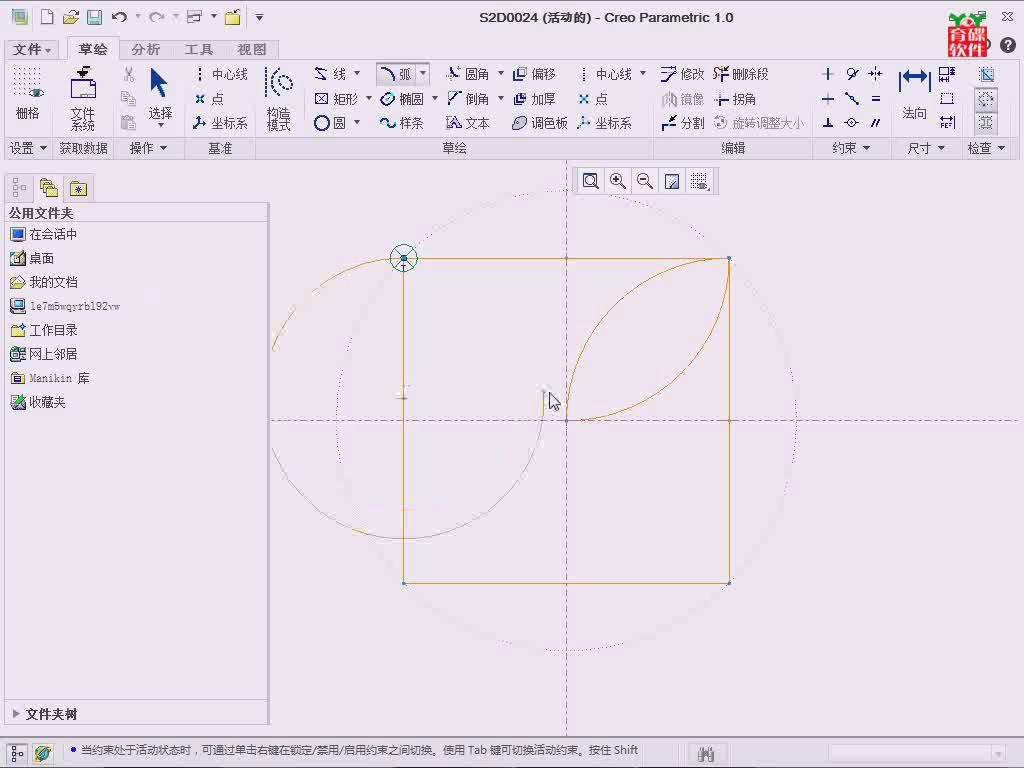Open the model tree navigator tab
The height and width of the screenshot is (768, 1024).
click(19, 188)
